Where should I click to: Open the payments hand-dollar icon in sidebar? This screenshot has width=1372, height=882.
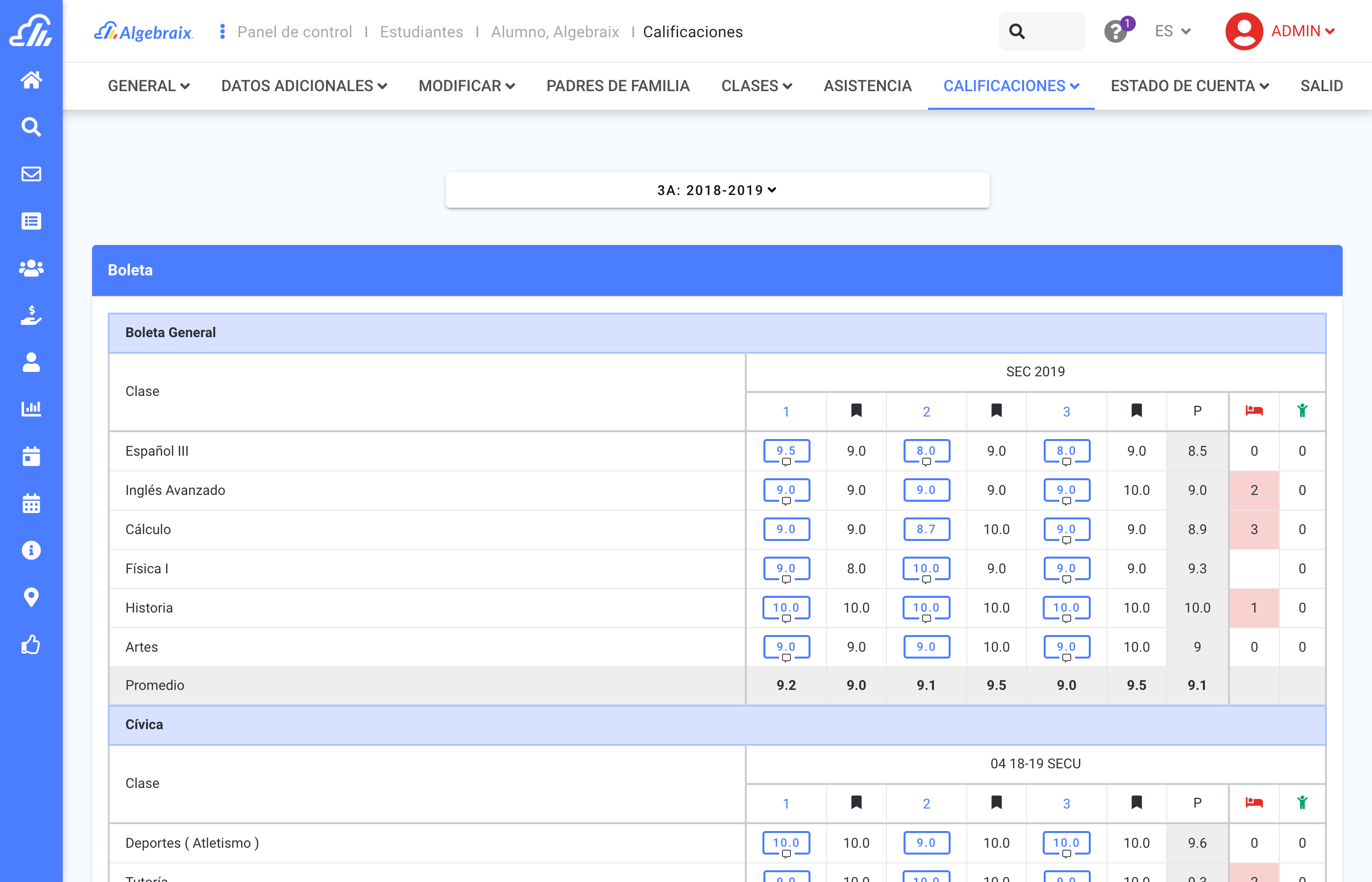[x=31, y=315]
